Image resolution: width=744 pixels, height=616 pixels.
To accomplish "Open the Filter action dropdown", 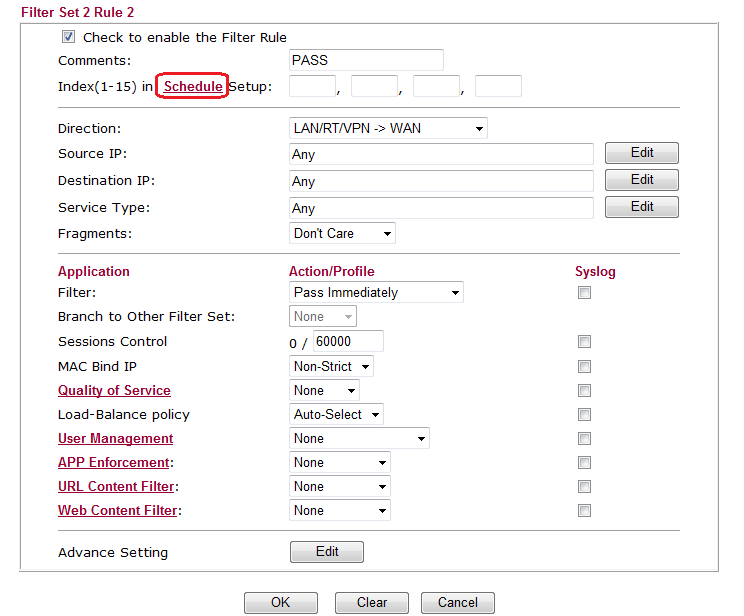I will [x=376, y=293].
